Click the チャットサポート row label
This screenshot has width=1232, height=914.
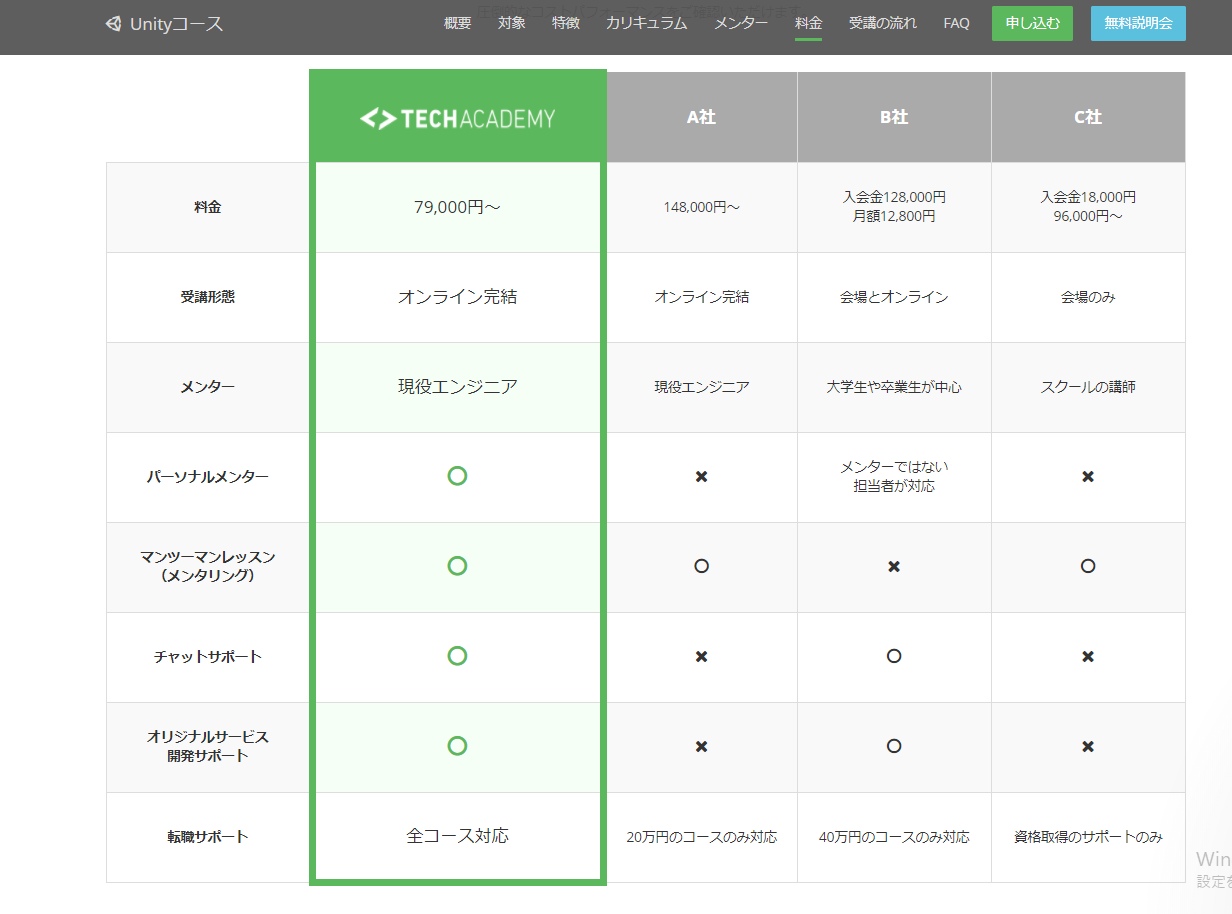(208, 657)
